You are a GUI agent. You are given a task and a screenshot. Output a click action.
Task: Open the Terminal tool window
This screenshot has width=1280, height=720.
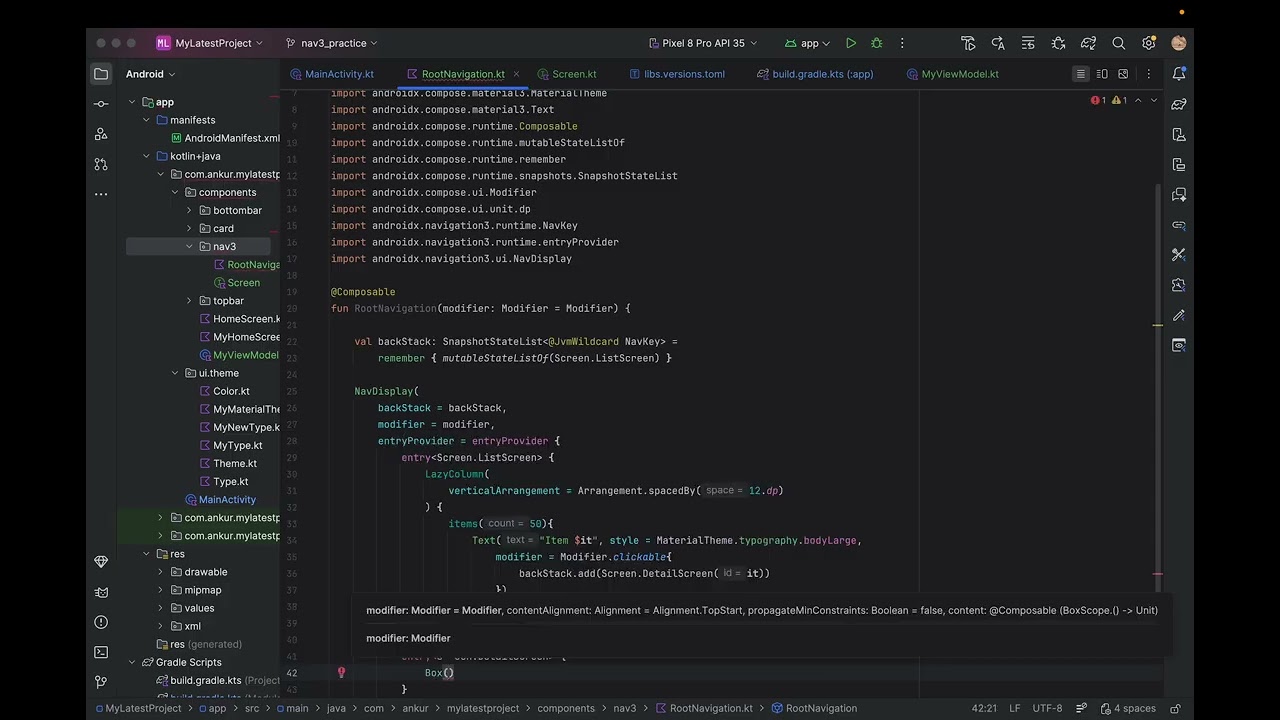tap(101, 652)
